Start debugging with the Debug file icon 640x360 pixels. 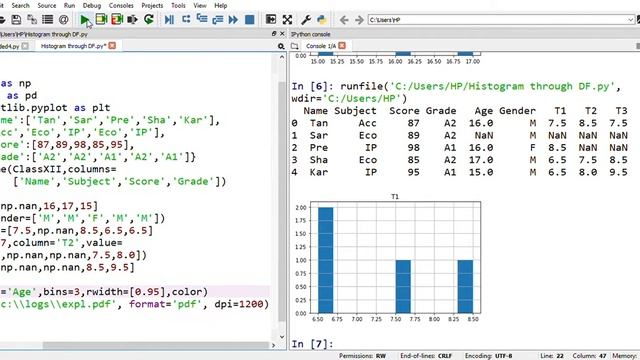(x=169, y=19)
